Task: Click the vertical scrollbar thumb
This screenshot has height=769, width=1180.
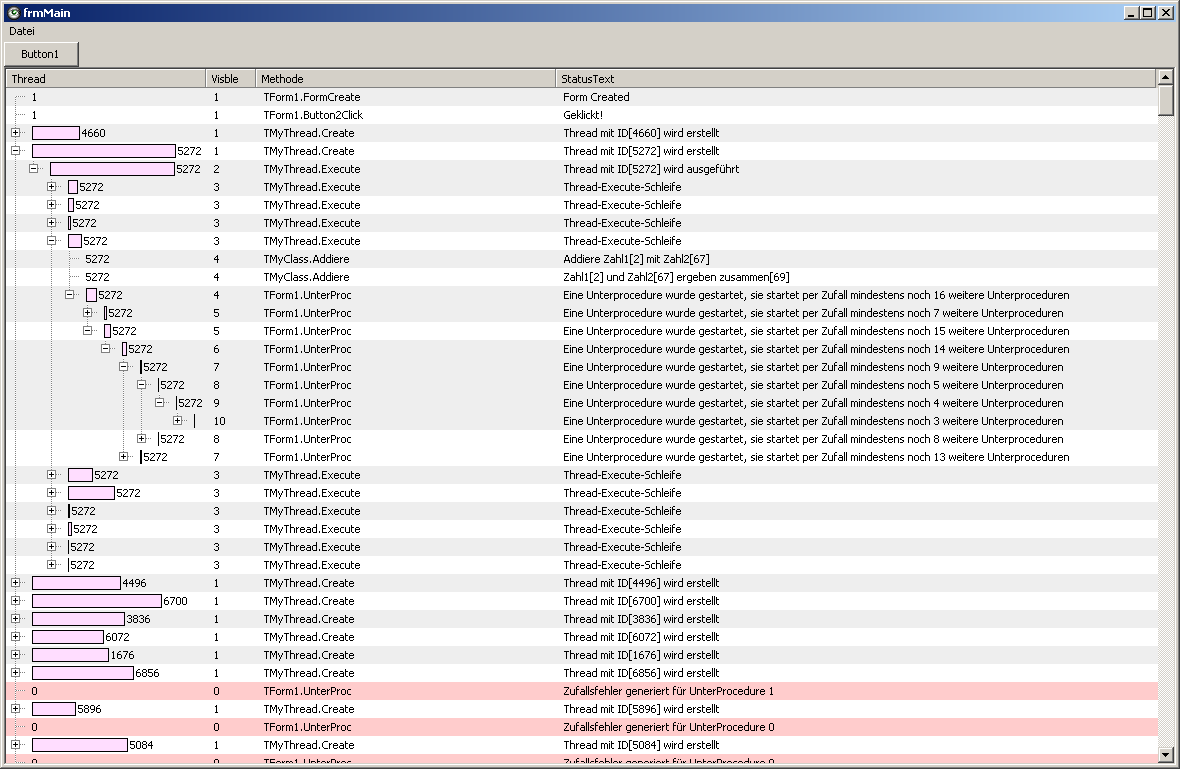Action: point(1165,100)
